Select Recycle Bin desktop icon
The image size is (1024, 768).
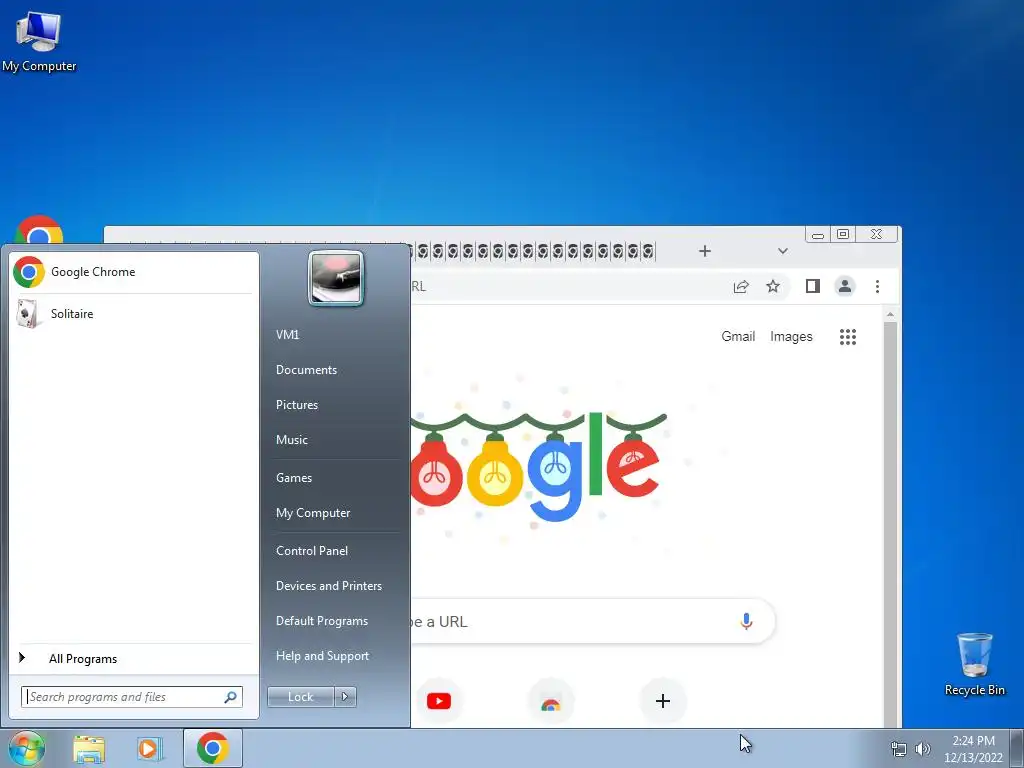(974, 664)
